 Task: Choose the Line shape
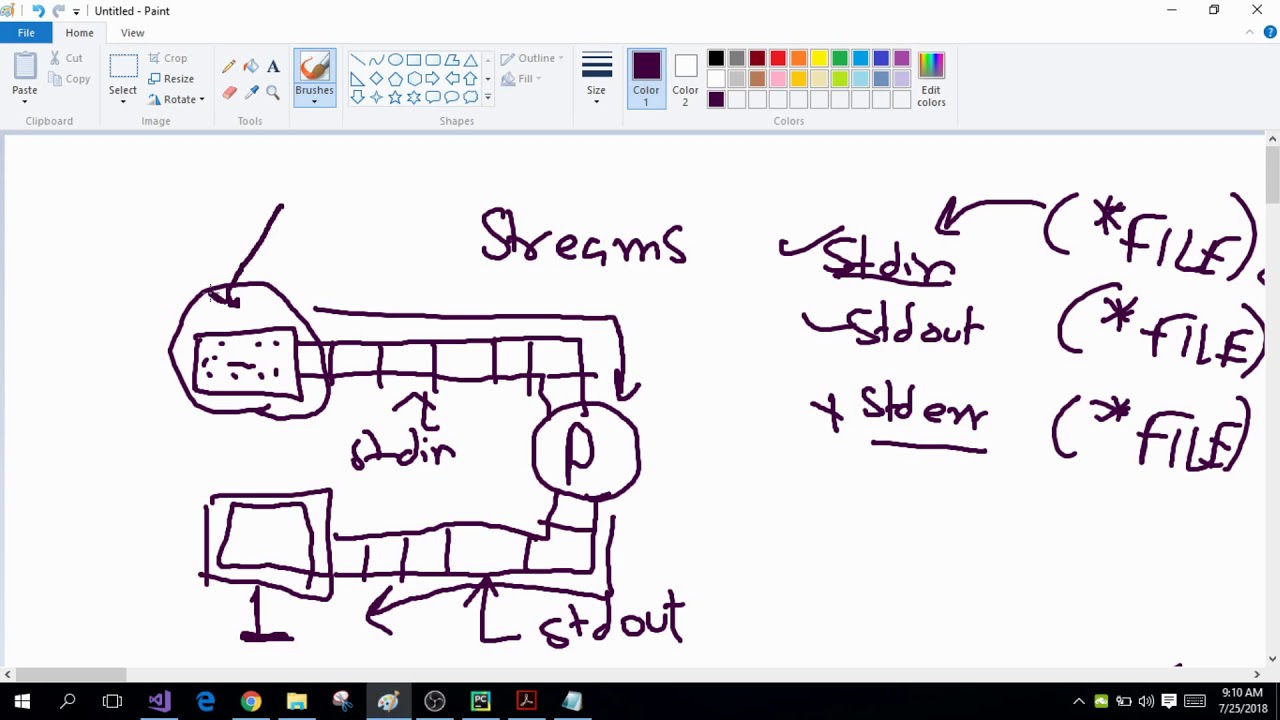[357, 60]
